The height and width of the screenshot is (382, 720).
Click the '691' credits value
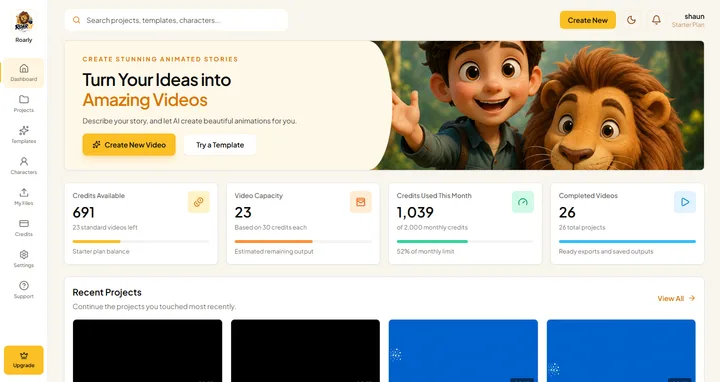(84, 213)
